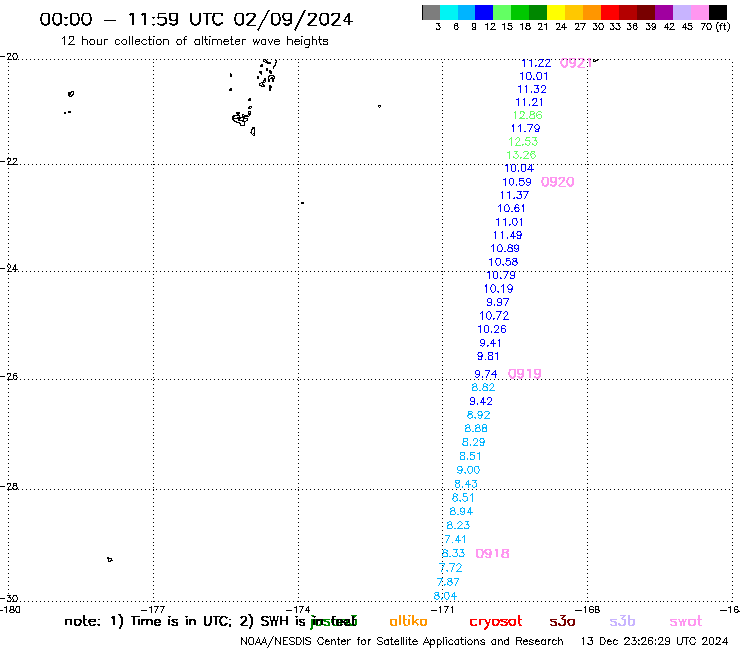Screen dimensions: 740x650
Task: Click the green value 12.53
Action: tap(523, 142)
